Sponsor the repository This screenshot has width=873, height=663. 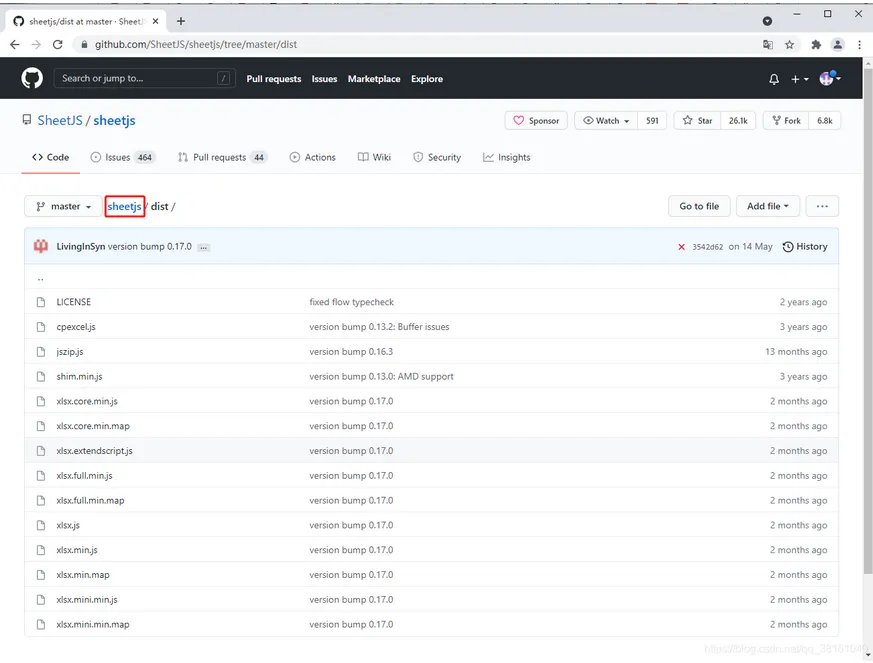click(x=536, y=120)
